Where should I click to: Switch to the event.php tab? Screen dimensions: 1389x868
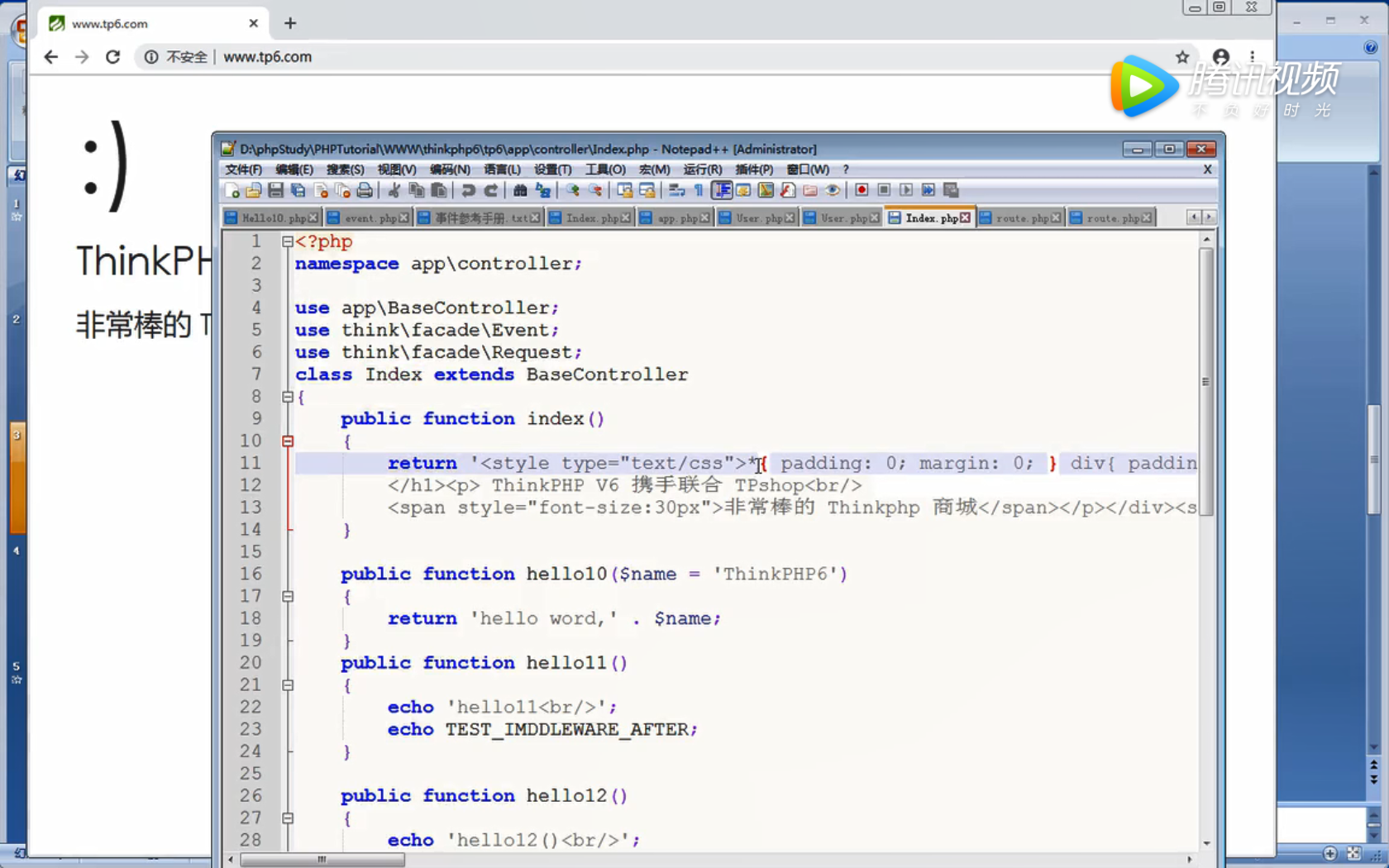point(369,218)
